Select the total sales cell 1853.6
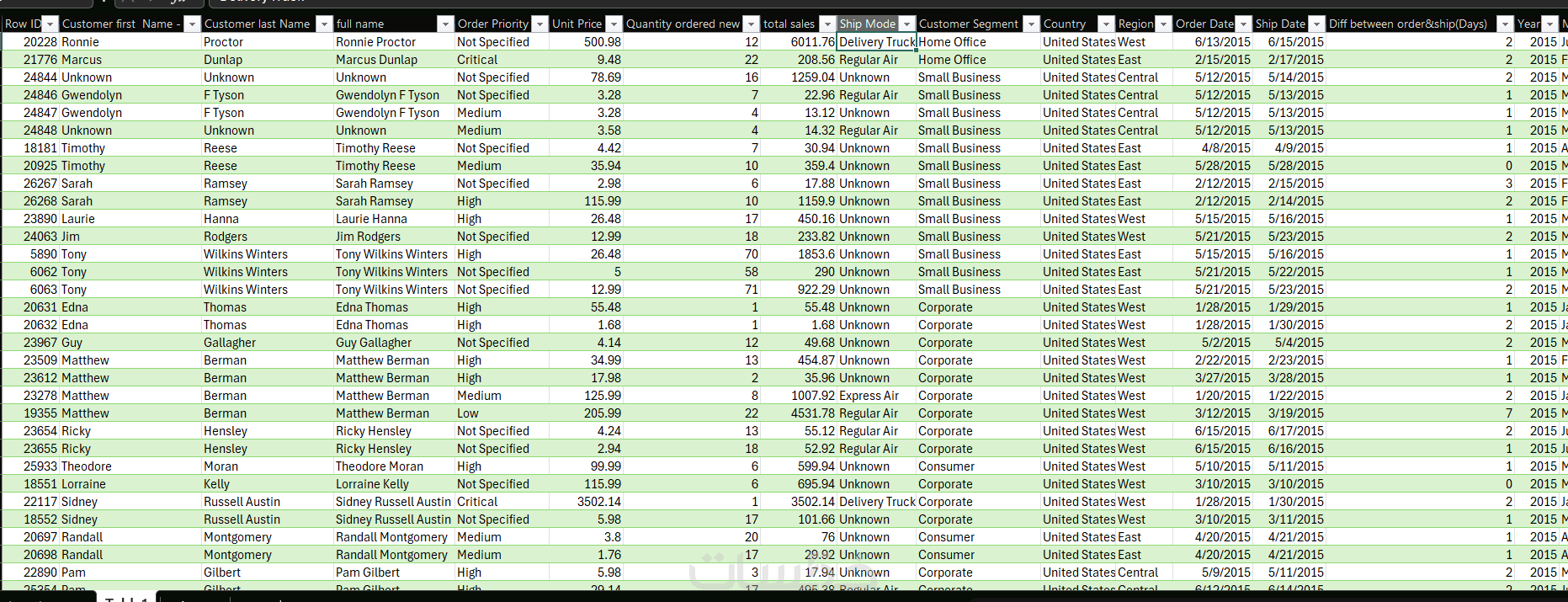 pos(799,254)
